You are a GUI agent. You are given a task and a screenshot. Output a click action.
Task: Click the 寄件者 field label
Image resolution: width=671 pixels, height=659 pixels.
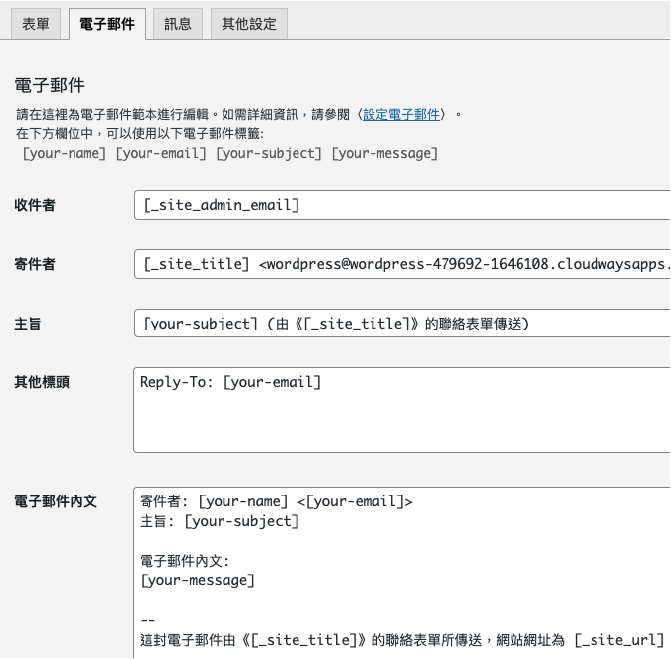[x=35, y=265]
